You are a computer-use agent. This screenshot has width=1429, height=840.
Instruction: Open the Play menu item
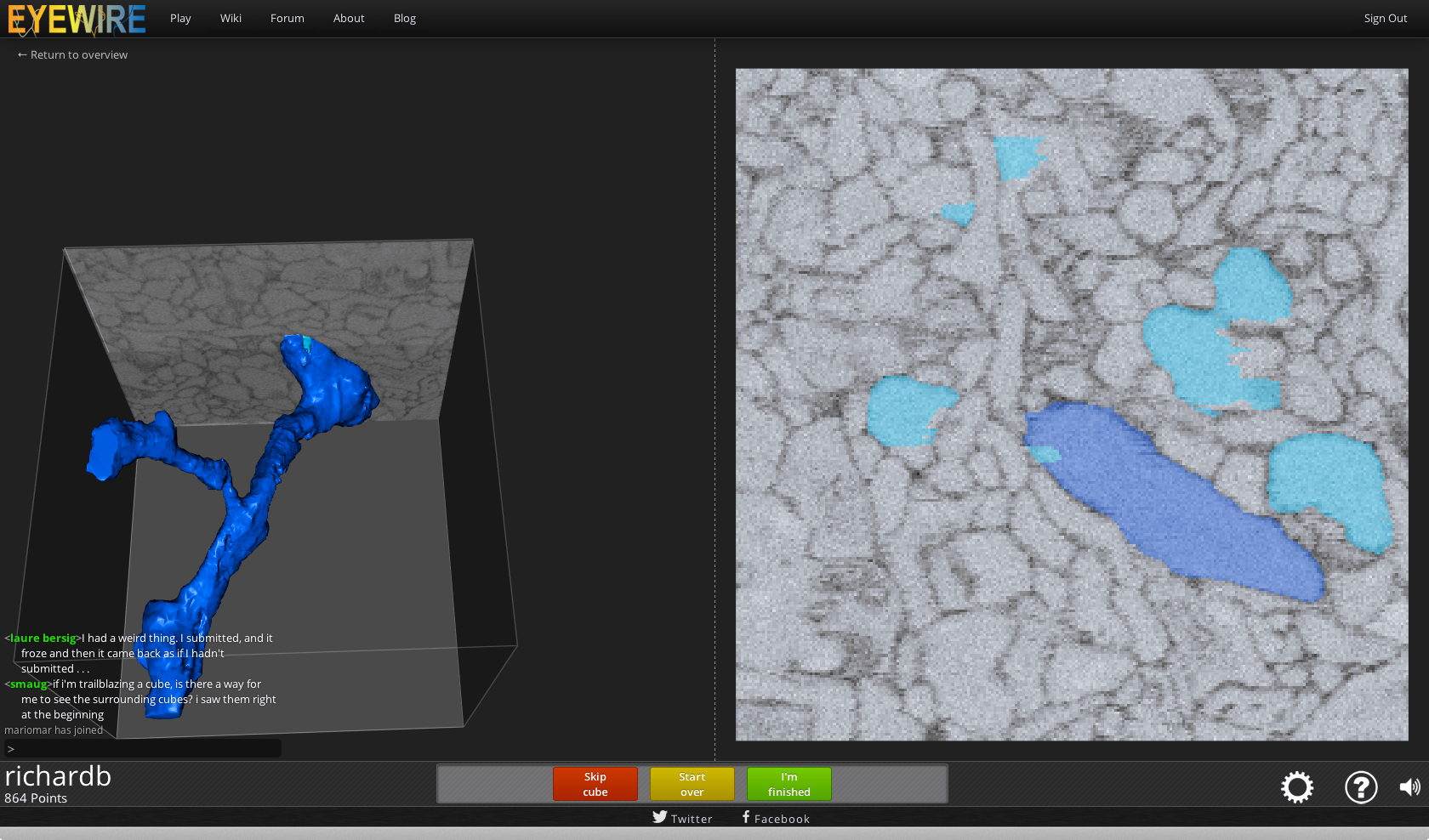pyautogui.click(x=180, y=19)
